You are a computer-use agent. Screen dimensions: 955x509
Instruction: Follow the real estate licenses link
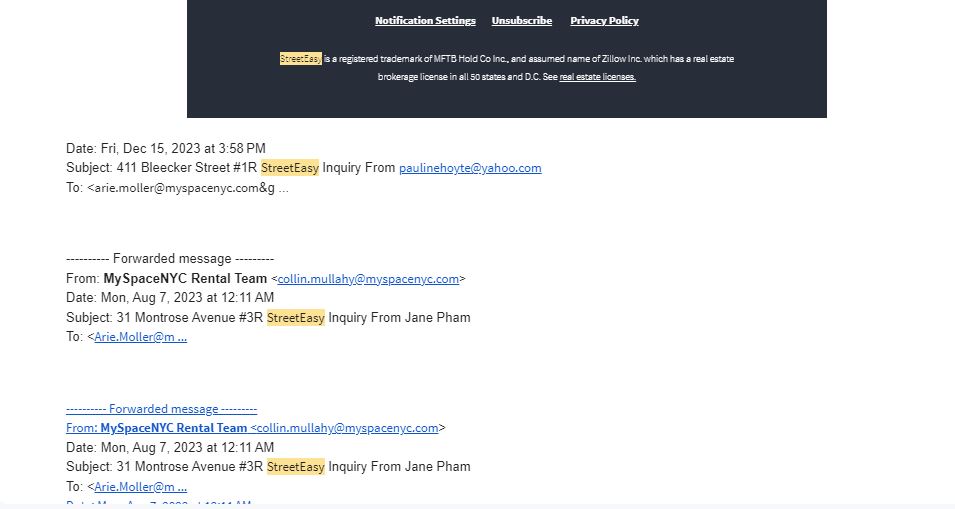597,77
